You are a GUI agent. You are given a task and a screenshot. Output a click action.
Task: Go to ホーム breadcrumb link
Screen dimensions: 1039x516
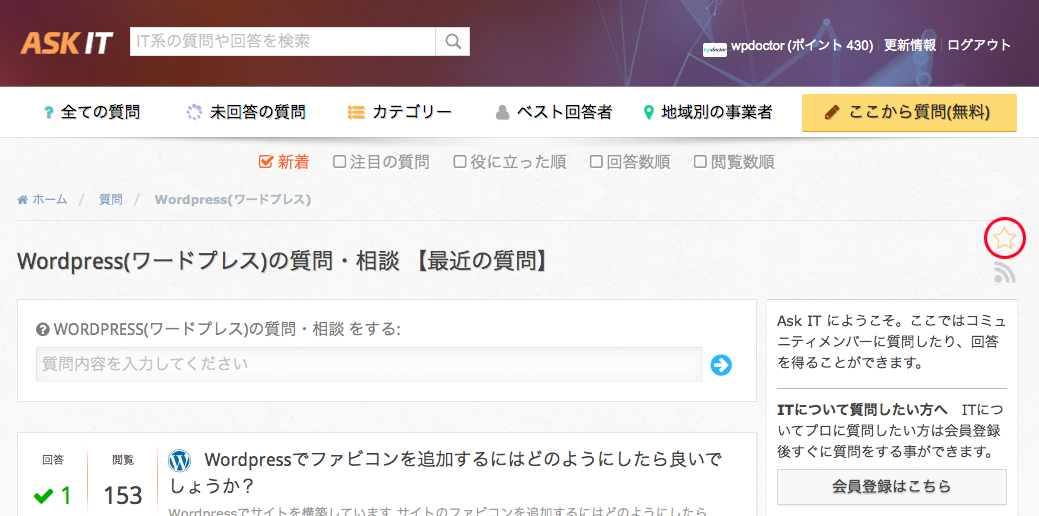(x=50, y=199)
